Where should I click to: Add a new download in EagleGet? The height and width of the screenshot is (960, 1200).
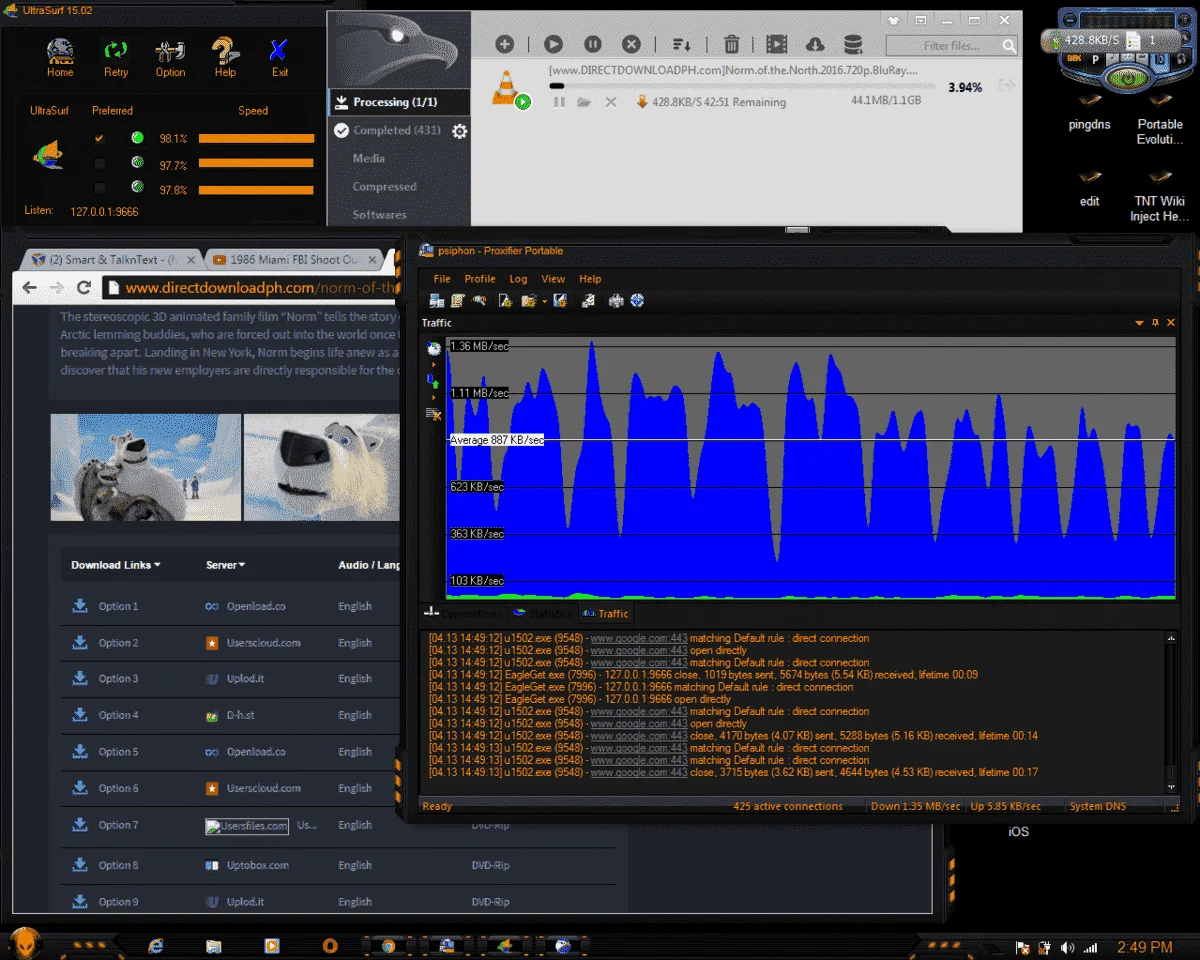coord(505,44)
